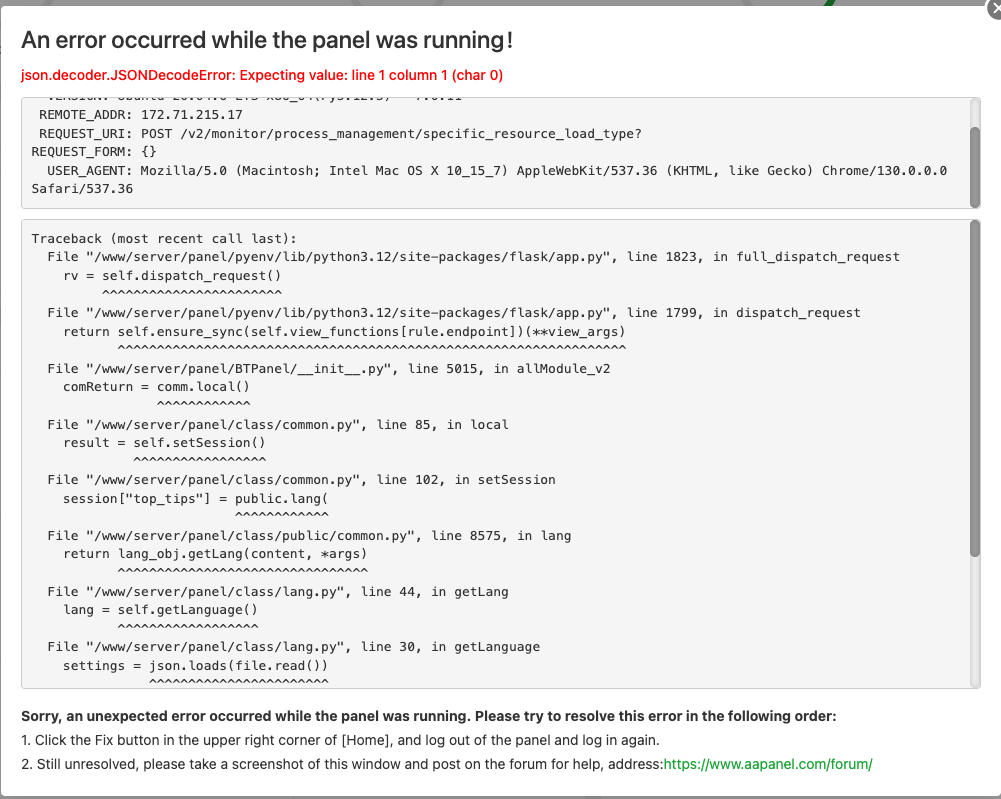Click 'Traceback (most recent call last)' line

(164, 239)
